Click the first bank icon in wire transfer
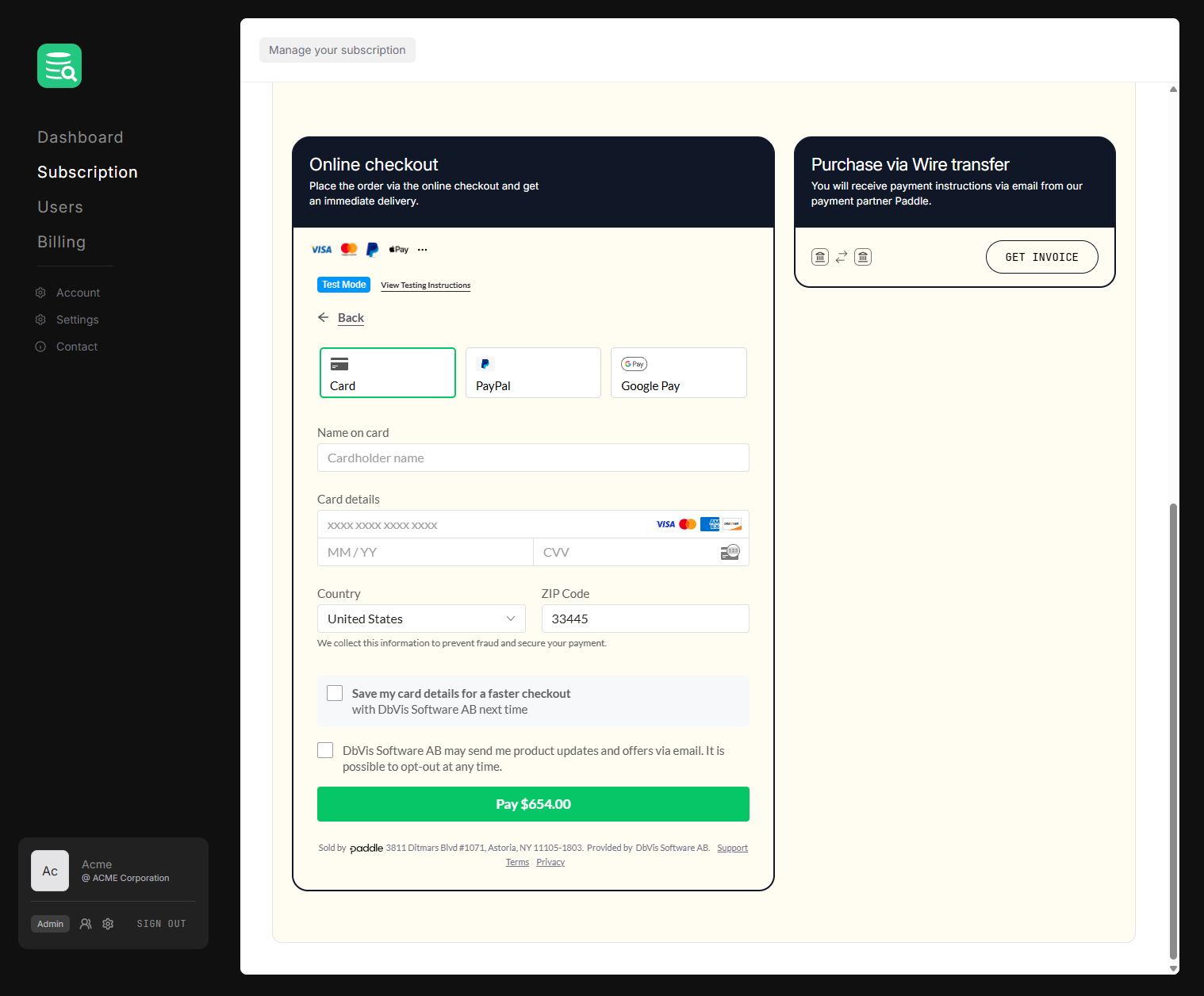1204x996 pixels. 820,257
